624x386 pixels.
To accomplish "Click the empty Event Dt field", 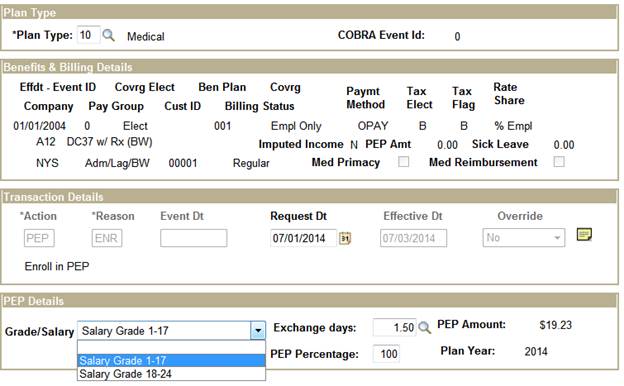I will (x=194, y=238).
